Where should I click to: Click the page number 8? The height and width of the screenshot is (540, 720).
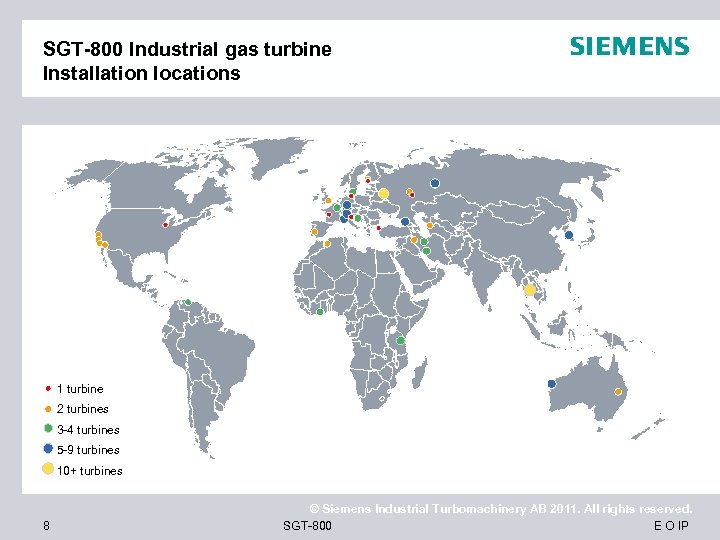click(x=46, y=525)
